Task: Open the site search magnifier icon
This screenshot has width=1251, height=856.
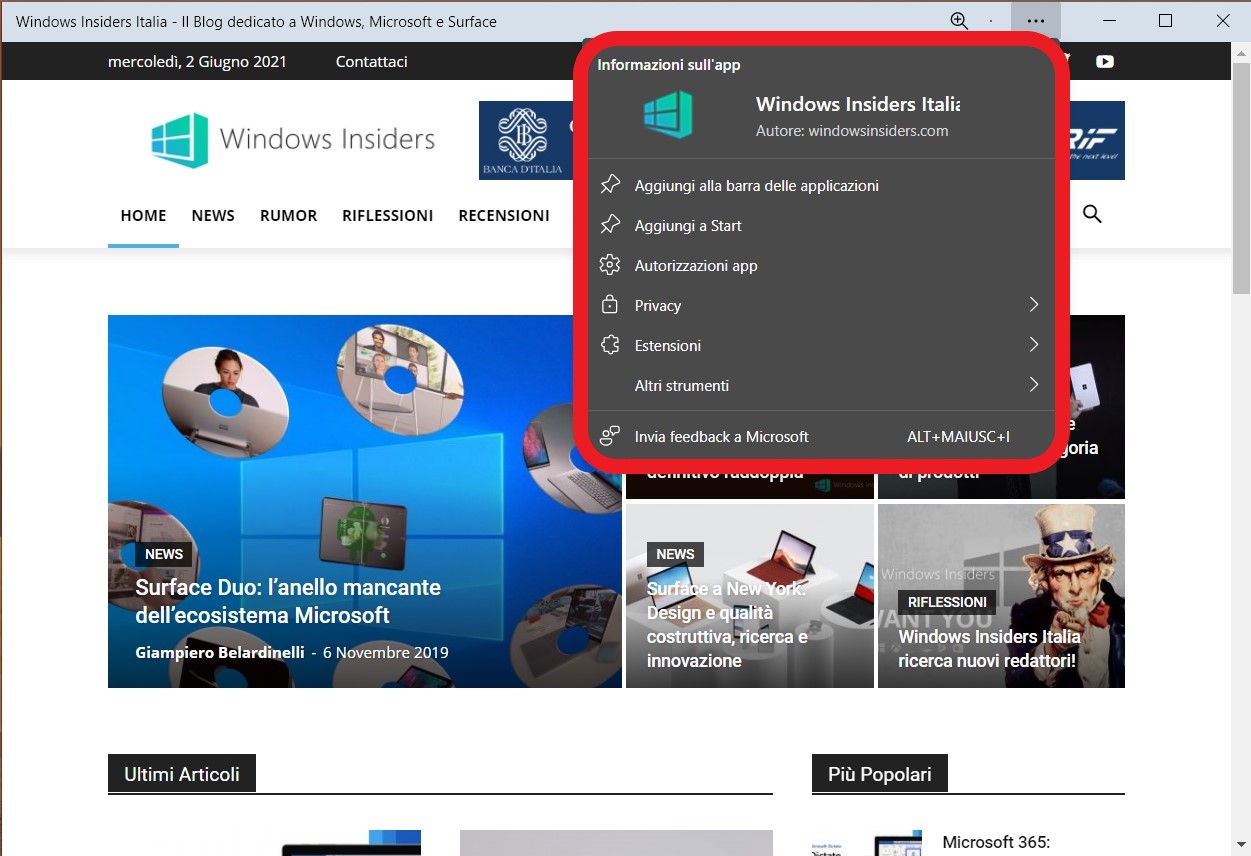Action: (1092, 214)
